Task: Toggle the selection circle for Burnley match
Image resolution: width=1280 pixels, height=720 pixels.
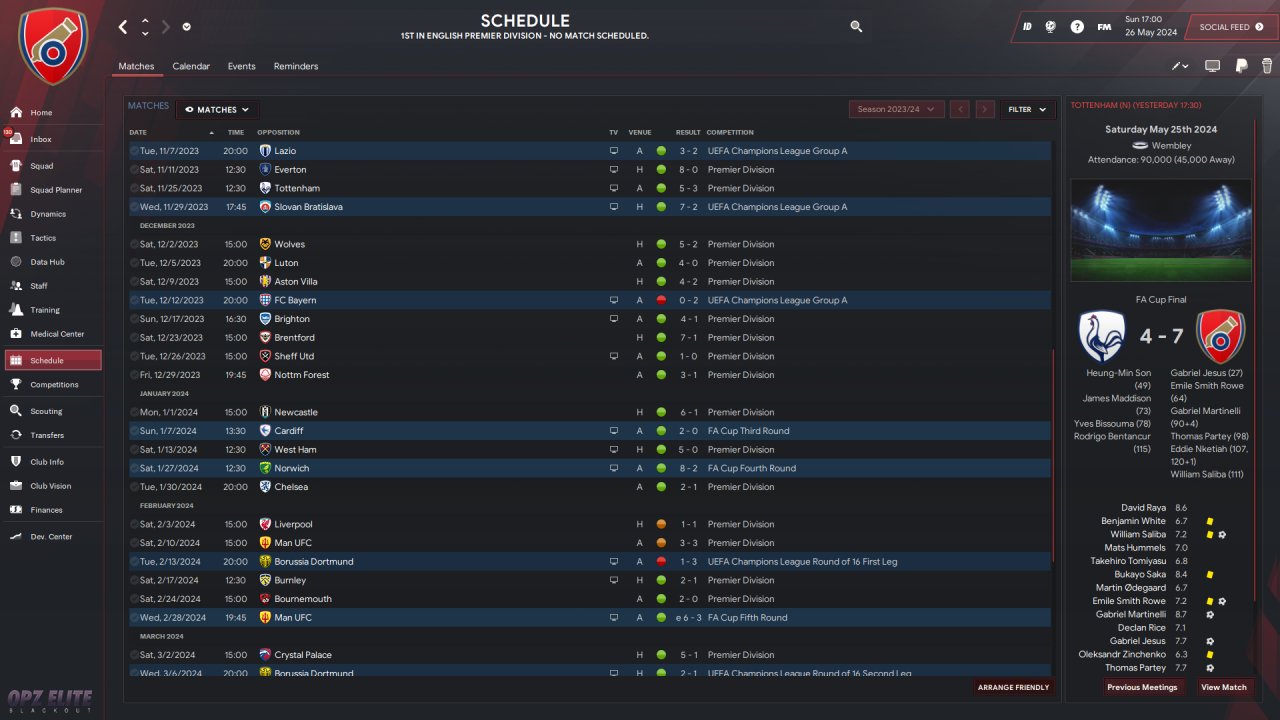Action: [x=134, y=580]
